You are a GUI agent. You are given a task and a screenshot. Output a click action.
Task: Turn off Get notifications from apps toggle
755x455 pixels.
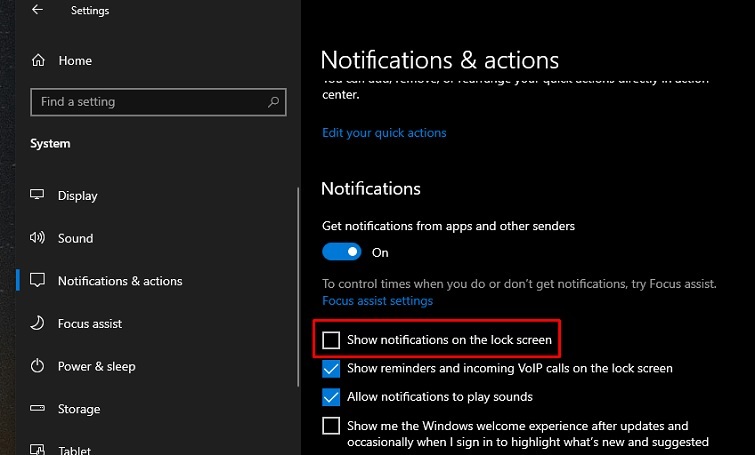(x=341, y=253)
